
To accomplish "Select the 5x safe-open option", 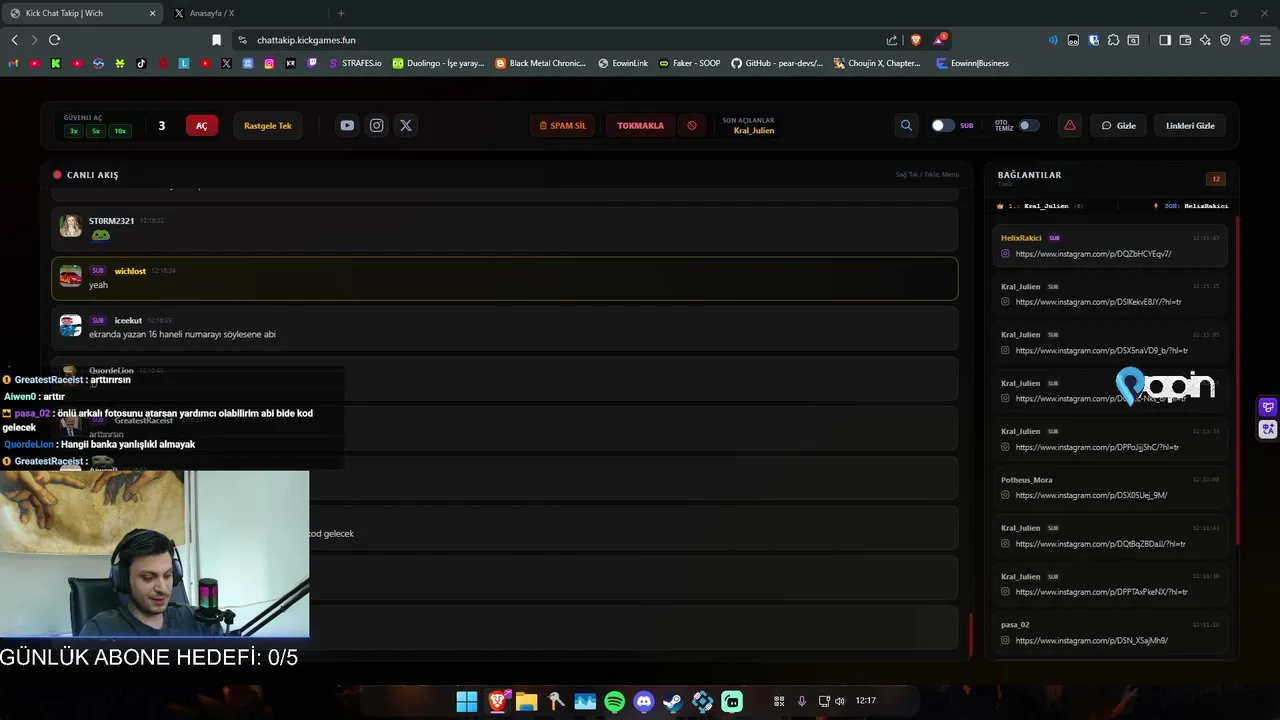I will tap(96, 131).
